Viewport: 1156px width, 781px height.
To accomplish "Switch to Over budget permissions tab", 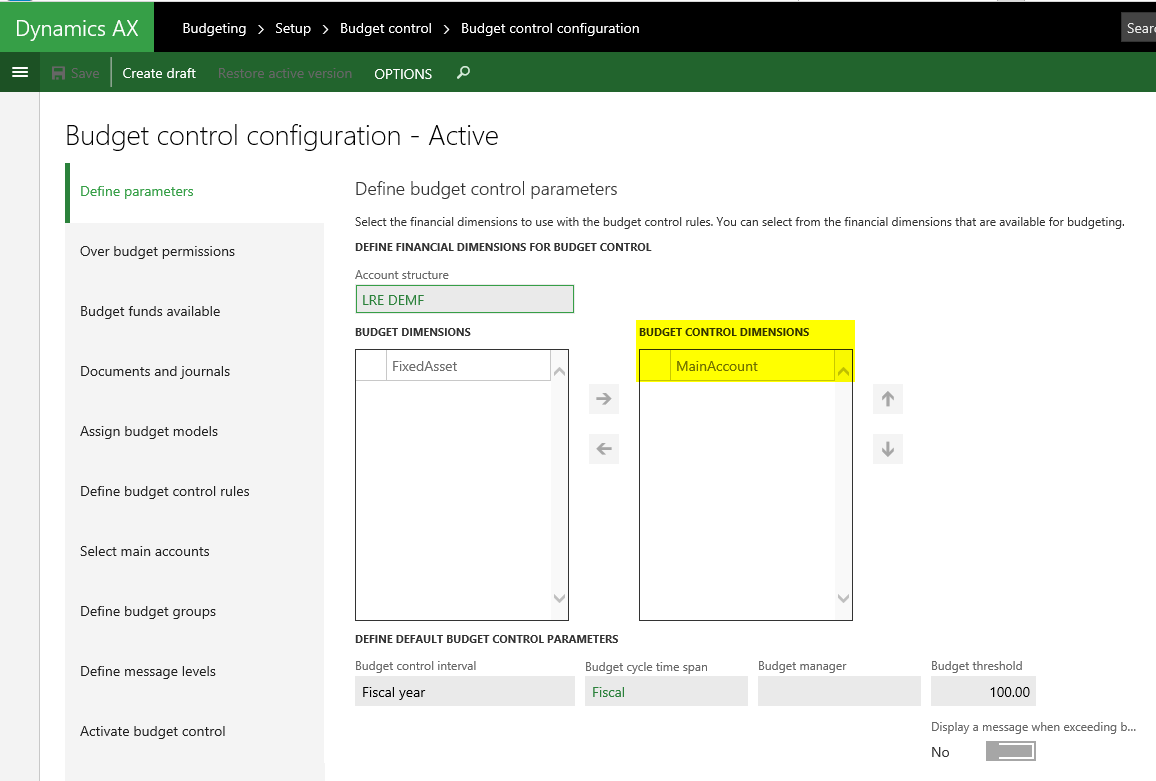I will [x=157, y=251].
